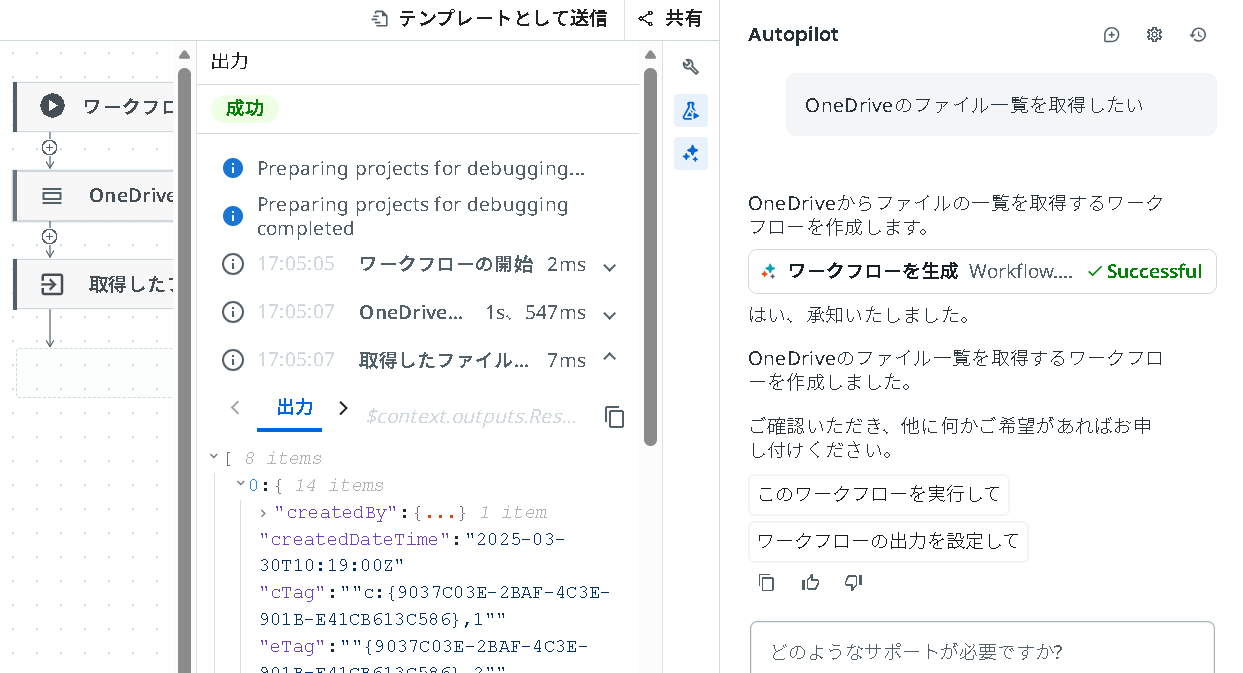Expand the createdBy object
This screenshot has width=1243, height=673.
263,512
